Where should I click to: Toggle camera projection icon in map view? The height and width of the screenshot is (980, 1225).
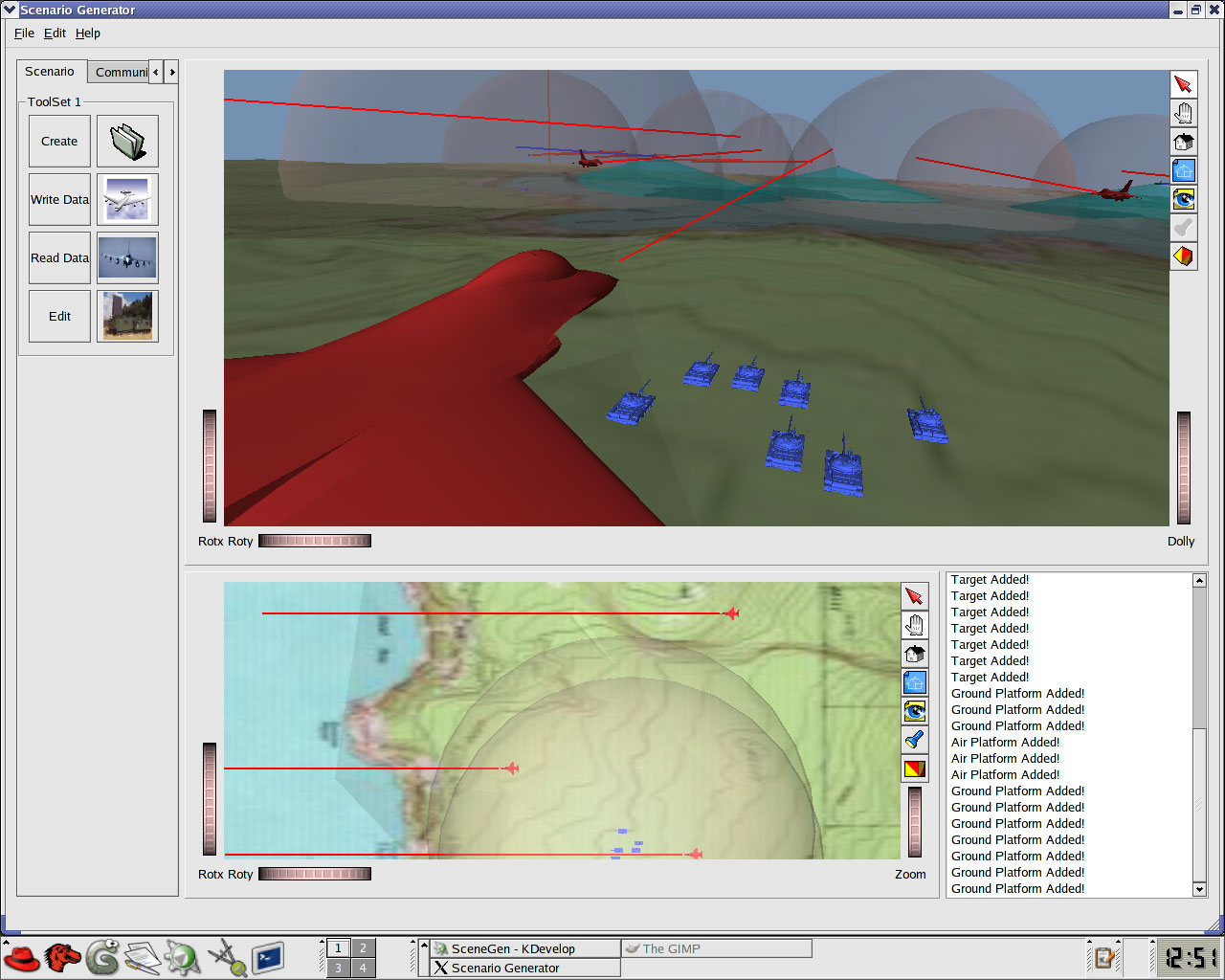click(x=915, y=768)
